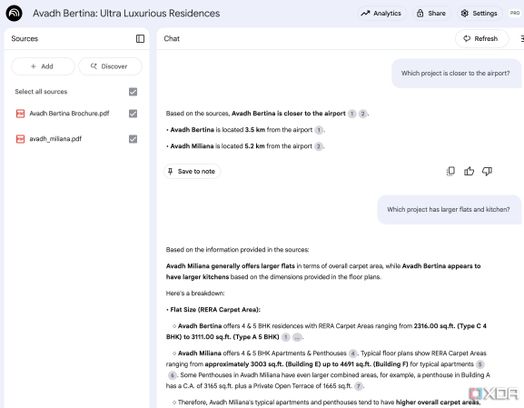Screen dimensions: 524x408
Task: Open the Avadh Bertina Brochure.pdf source
Action: pyautogui.click(x=69, y=114)
